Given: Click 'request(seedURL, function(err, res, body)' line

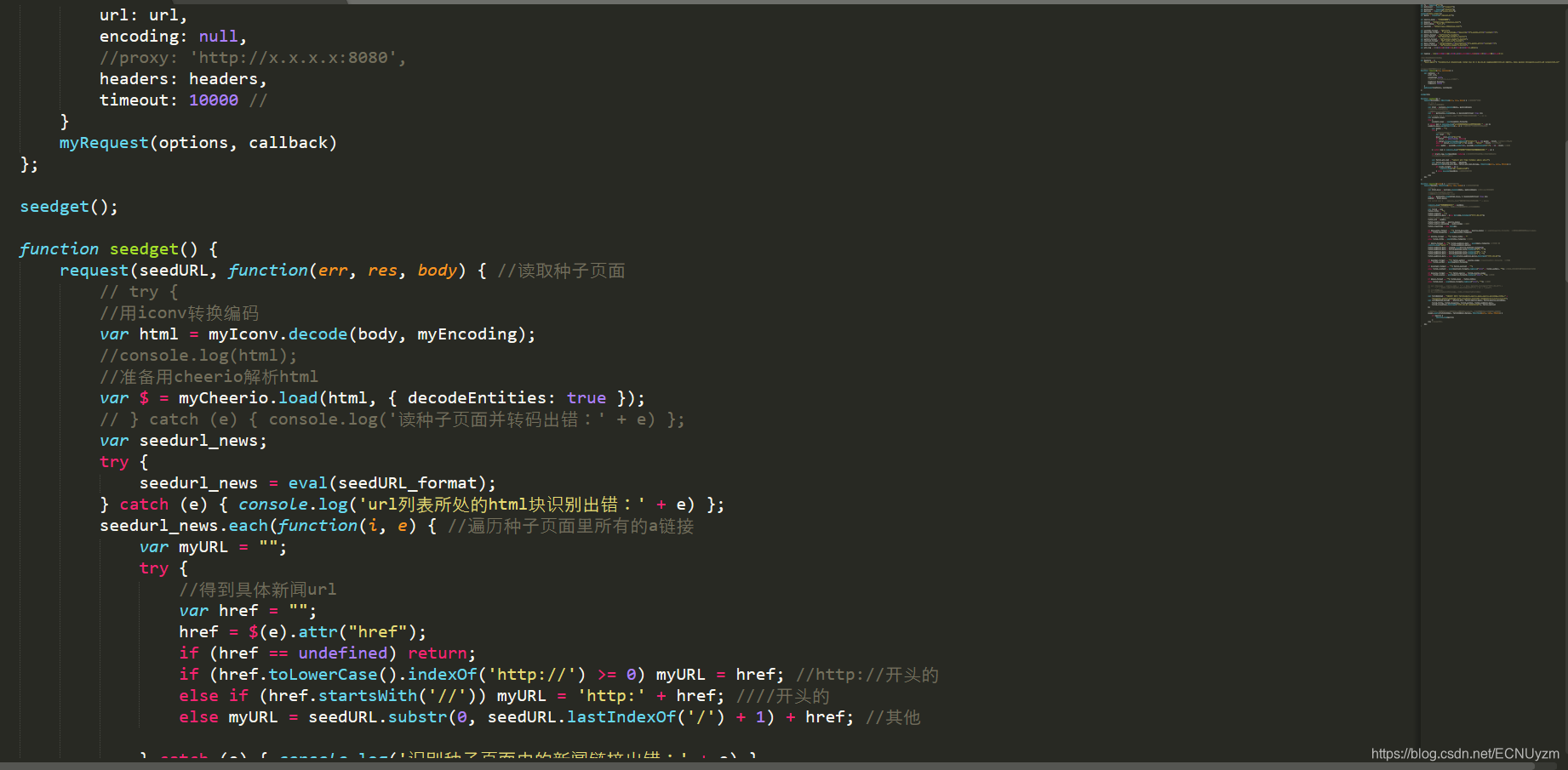Looking at the screenshot, I should pyautogui.click(x=273, y=271).
